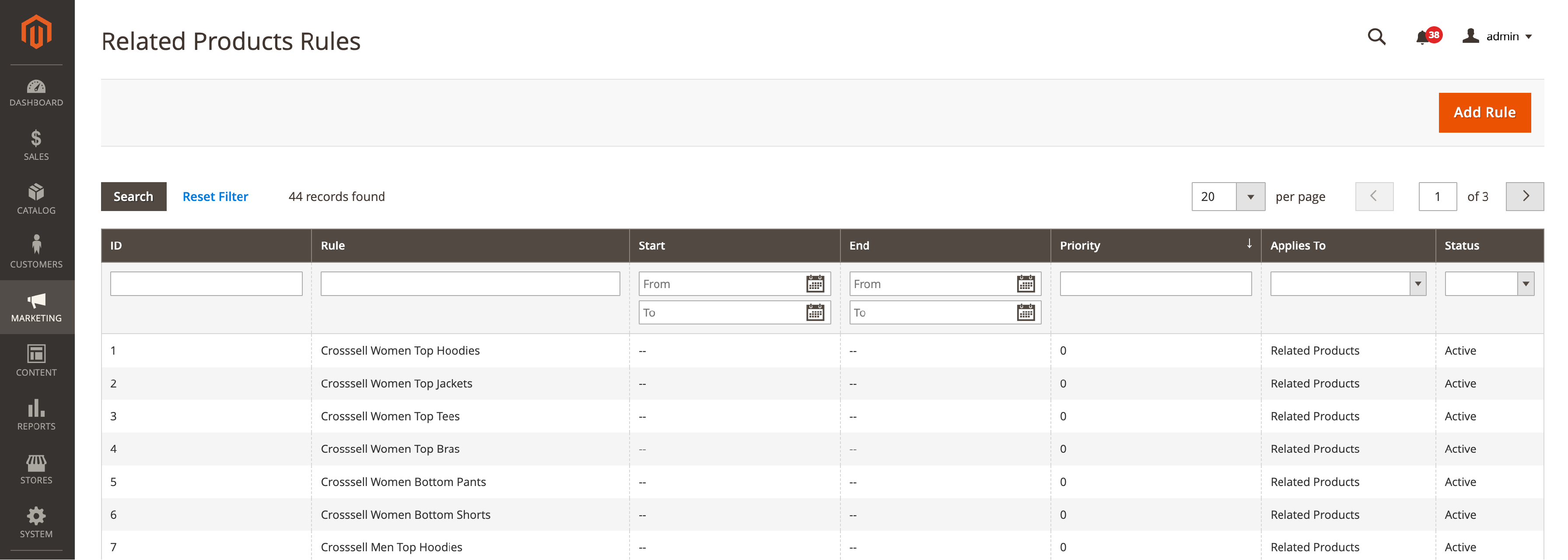The height and width of the screenshot is (560, 1568).
Task: Open the Dashboard sidebar menu
Action: point(36,93)
